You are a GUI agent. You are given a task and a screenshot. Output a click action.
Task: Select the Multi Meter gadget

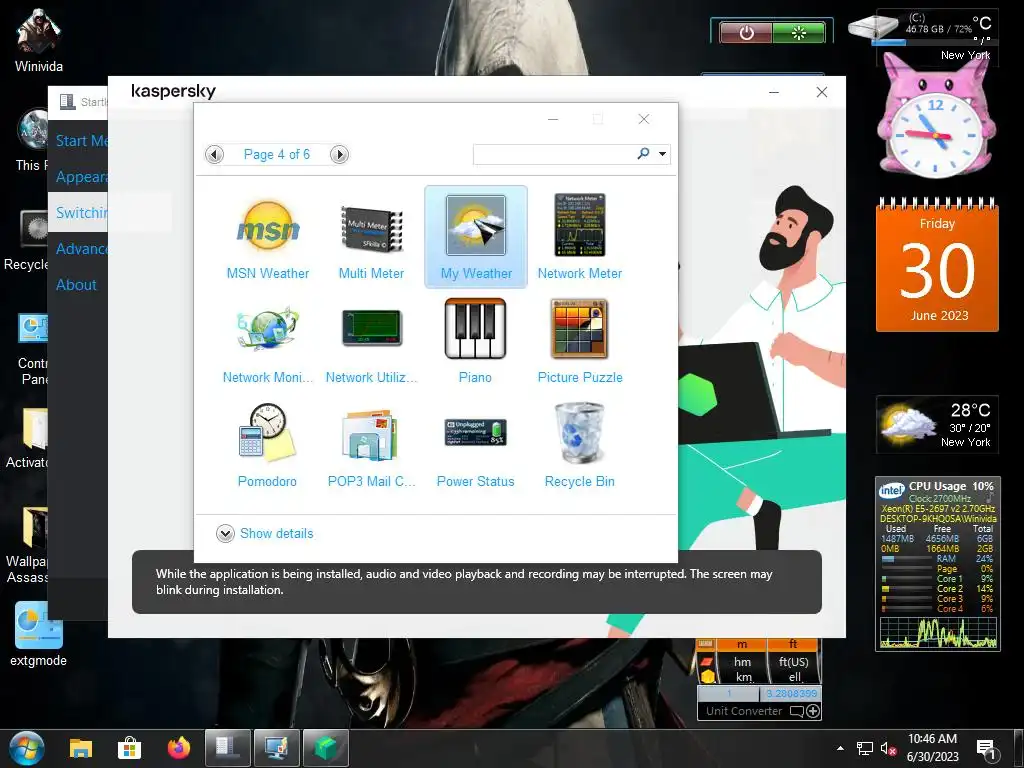371,238
